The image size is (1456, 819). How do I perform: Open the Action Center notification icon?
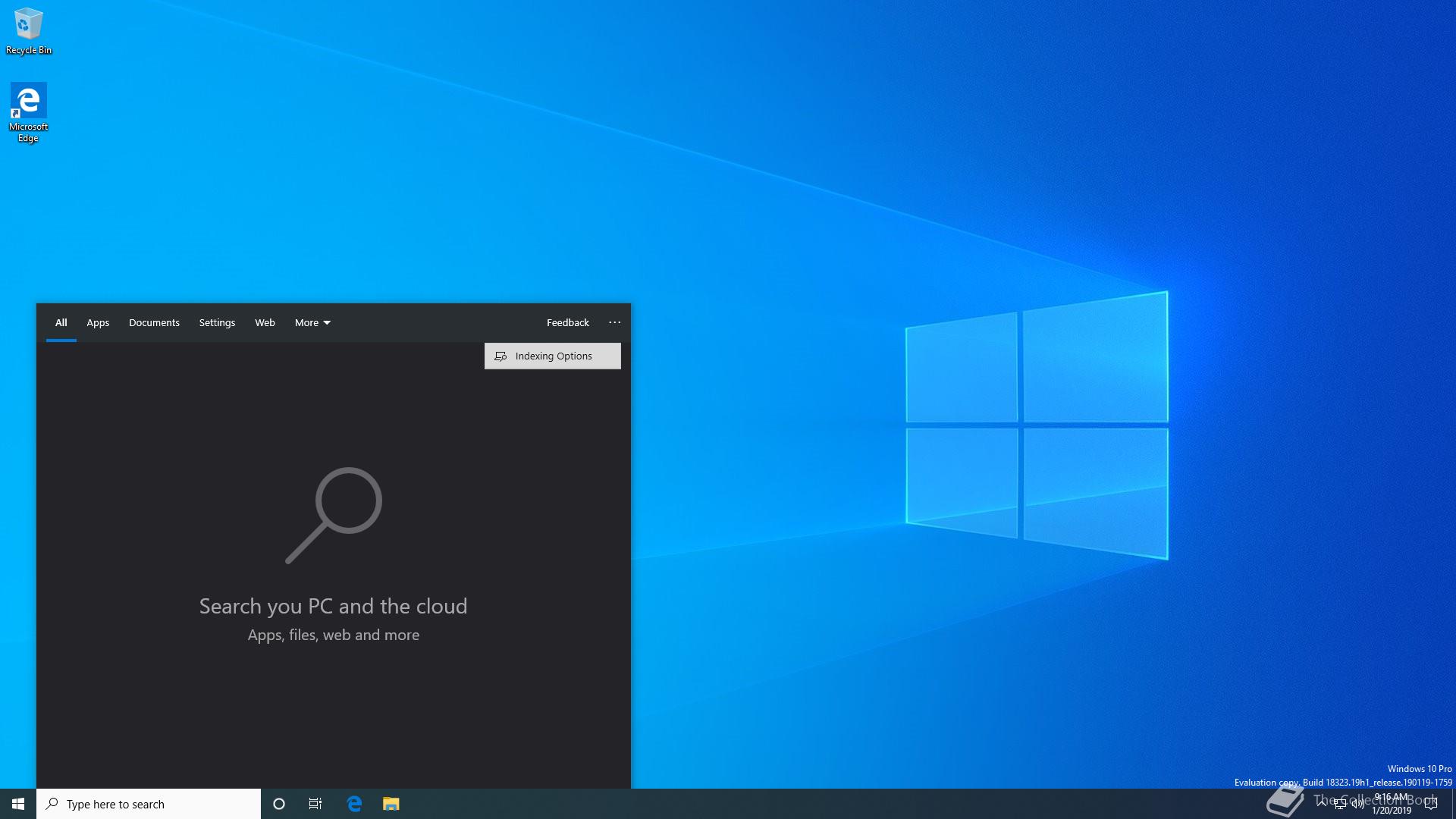click(1431, 804)
